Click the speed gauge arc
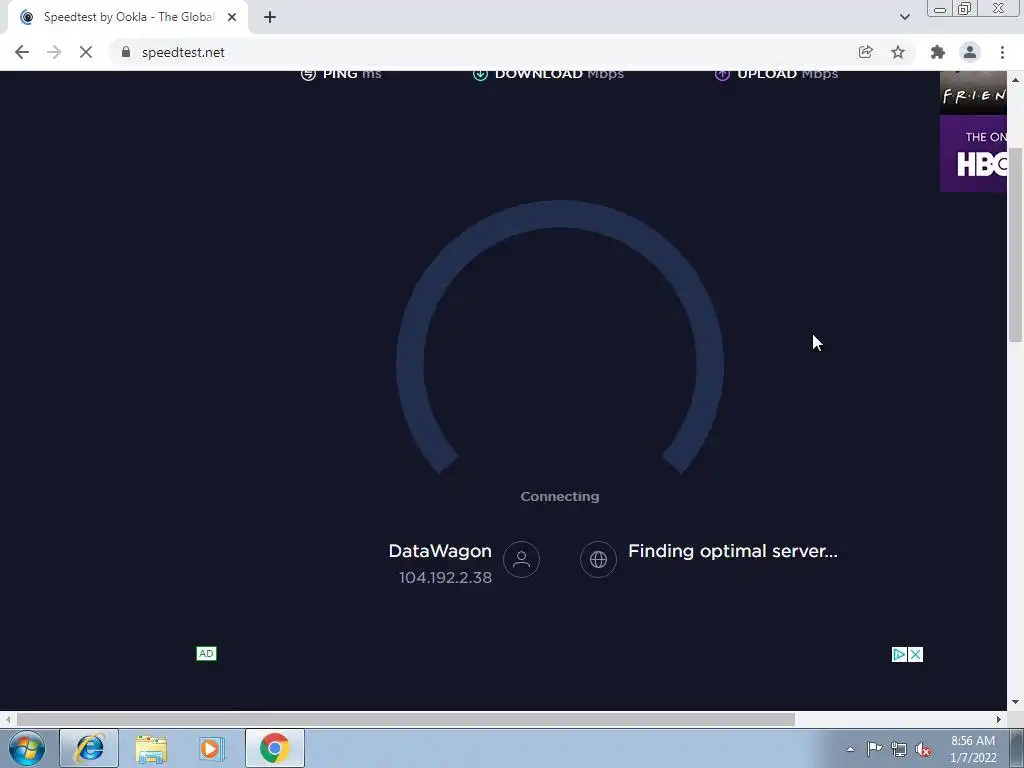The width and height of the screenshot is (1024, 768). tap(560, 214)
